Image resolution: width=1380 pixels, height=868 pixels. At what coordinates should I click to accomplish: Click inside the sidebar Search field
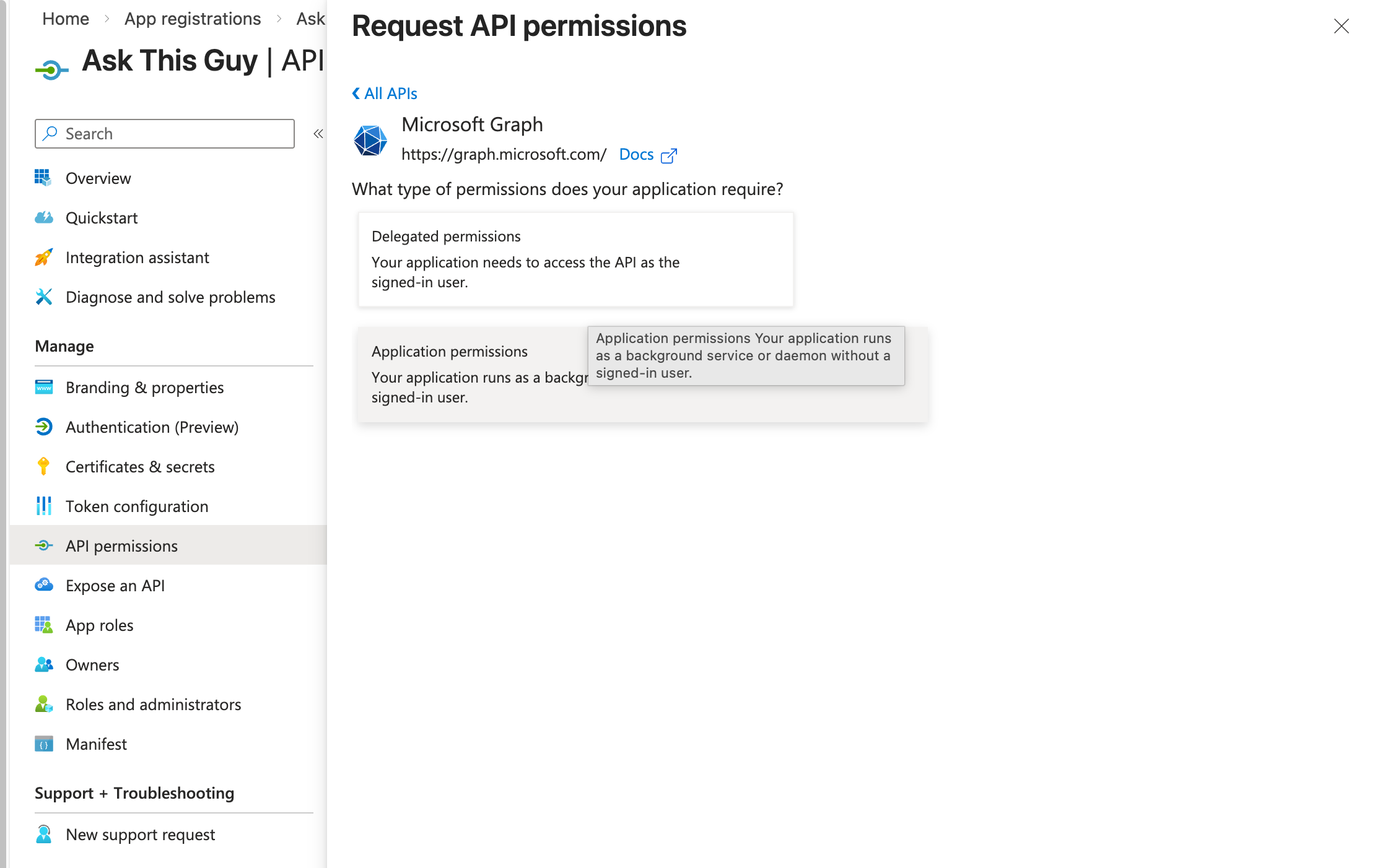tap(164, 133)
